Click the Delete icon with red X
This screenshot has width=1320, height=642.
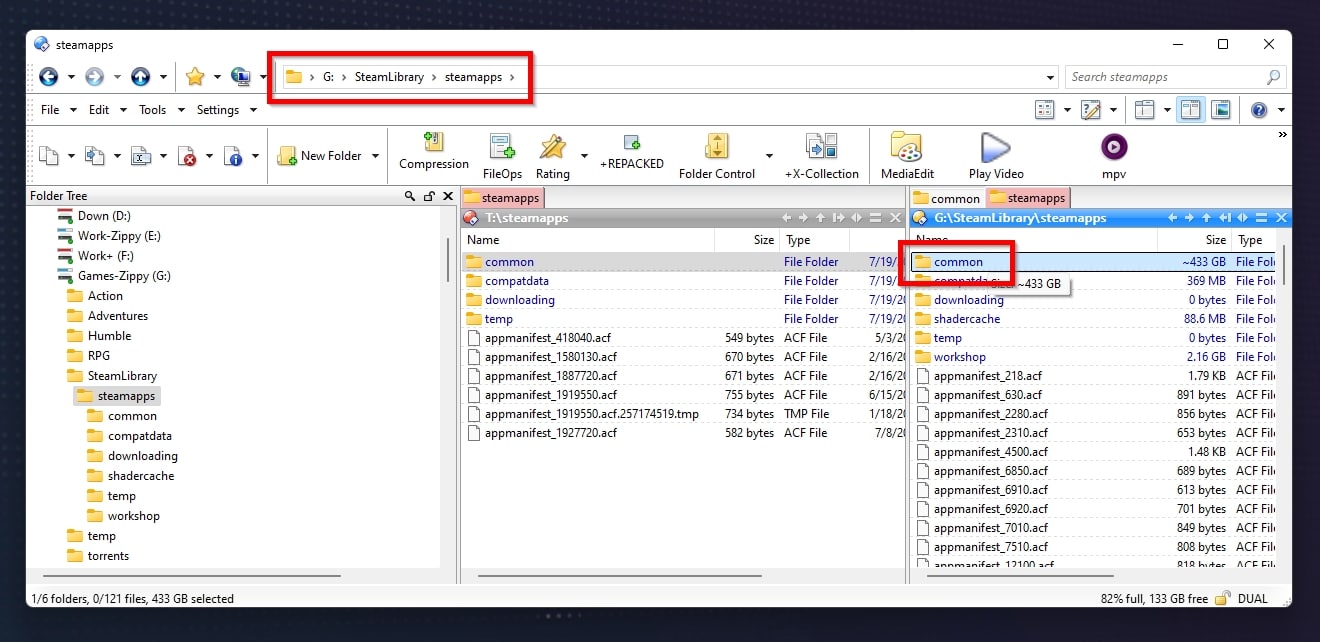point(187,155)
